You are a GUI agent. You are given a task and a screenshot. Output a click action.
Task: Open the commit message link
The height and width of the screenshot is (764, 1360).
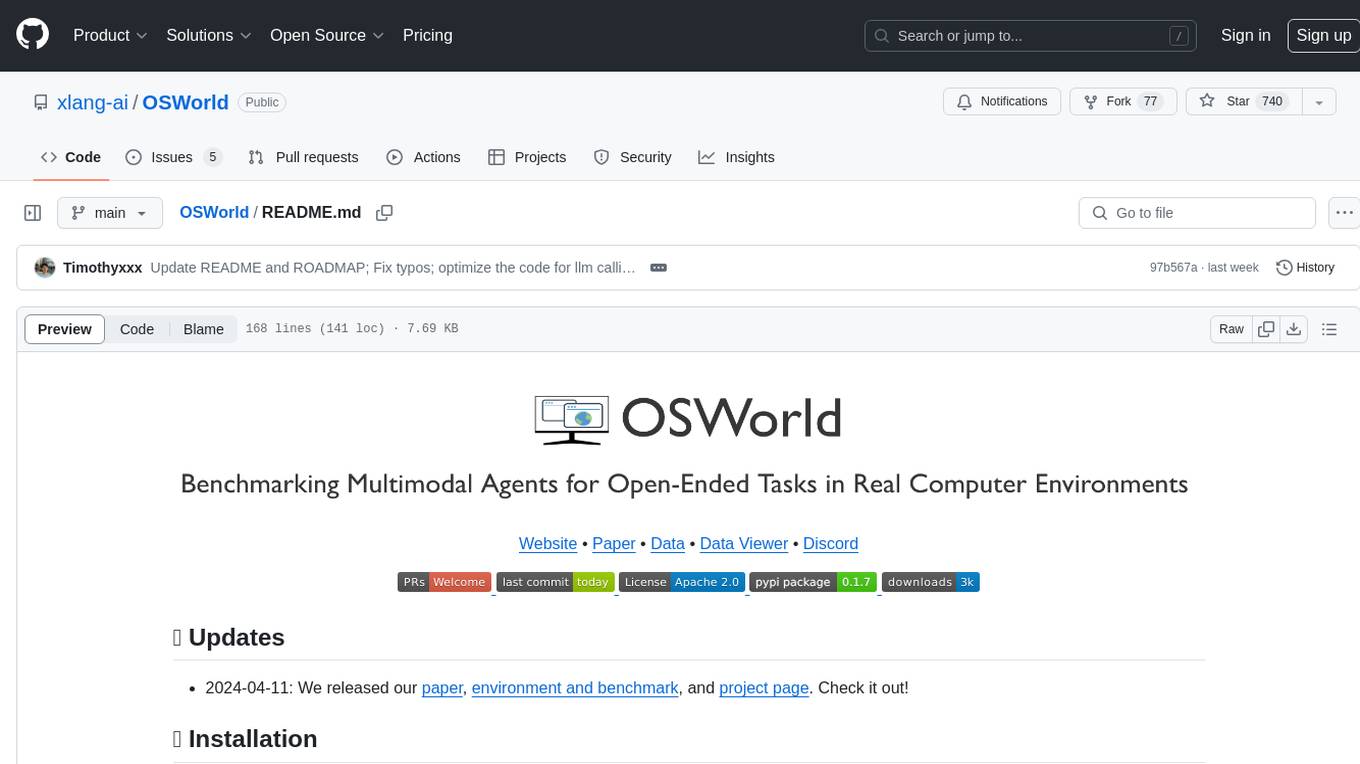click(x=392, y=267)
